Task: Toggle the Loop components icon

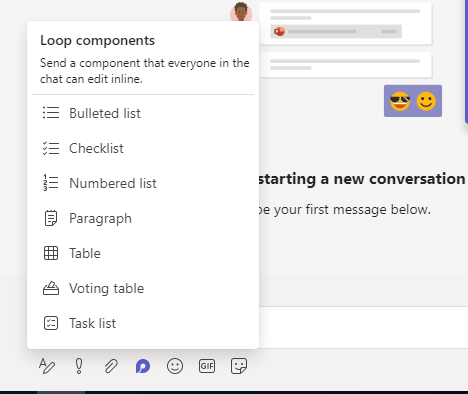Action: (143, 366)
